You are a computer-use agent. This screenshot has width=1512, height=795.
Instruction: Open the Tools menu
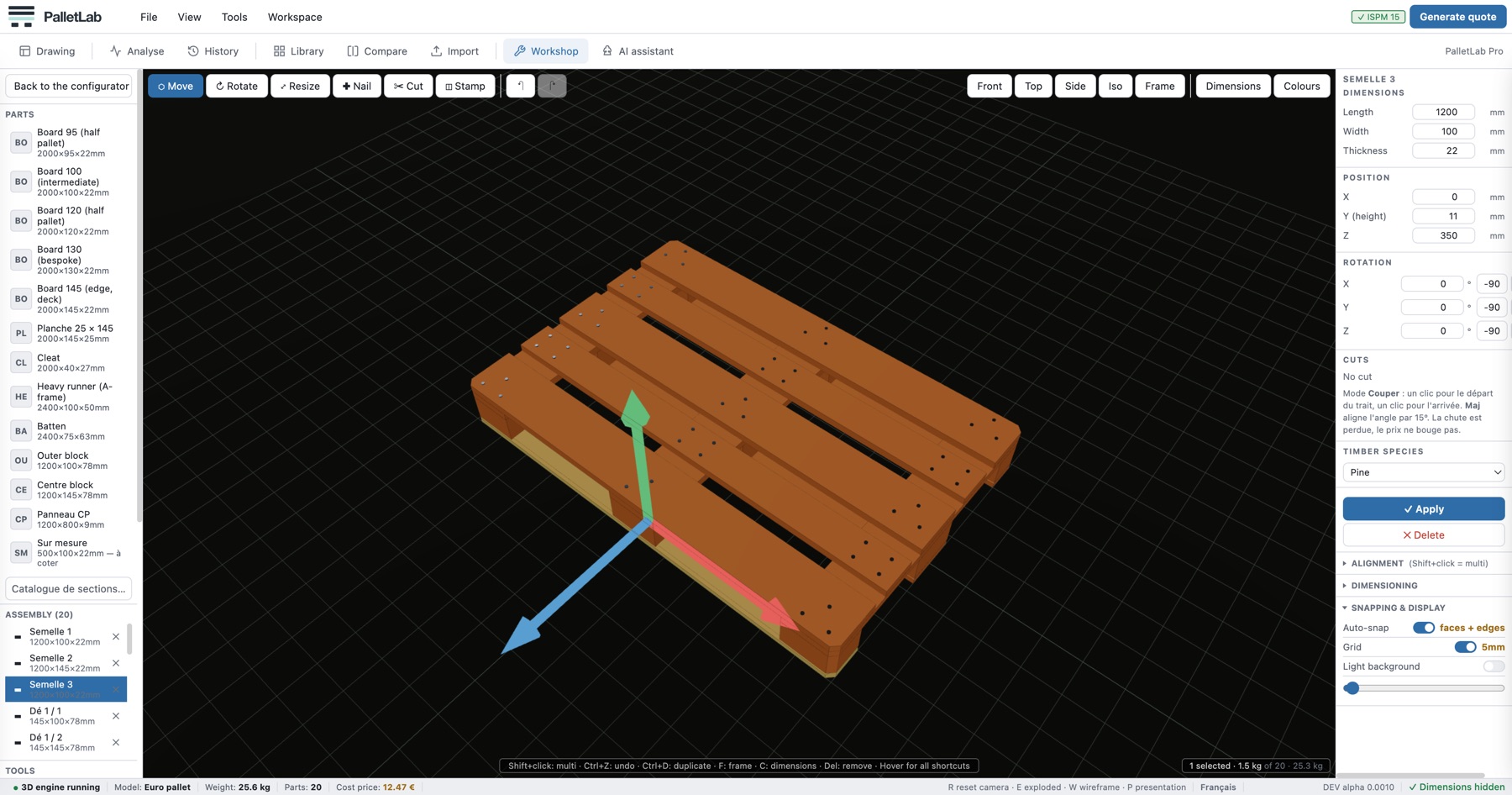coord(234,17)
